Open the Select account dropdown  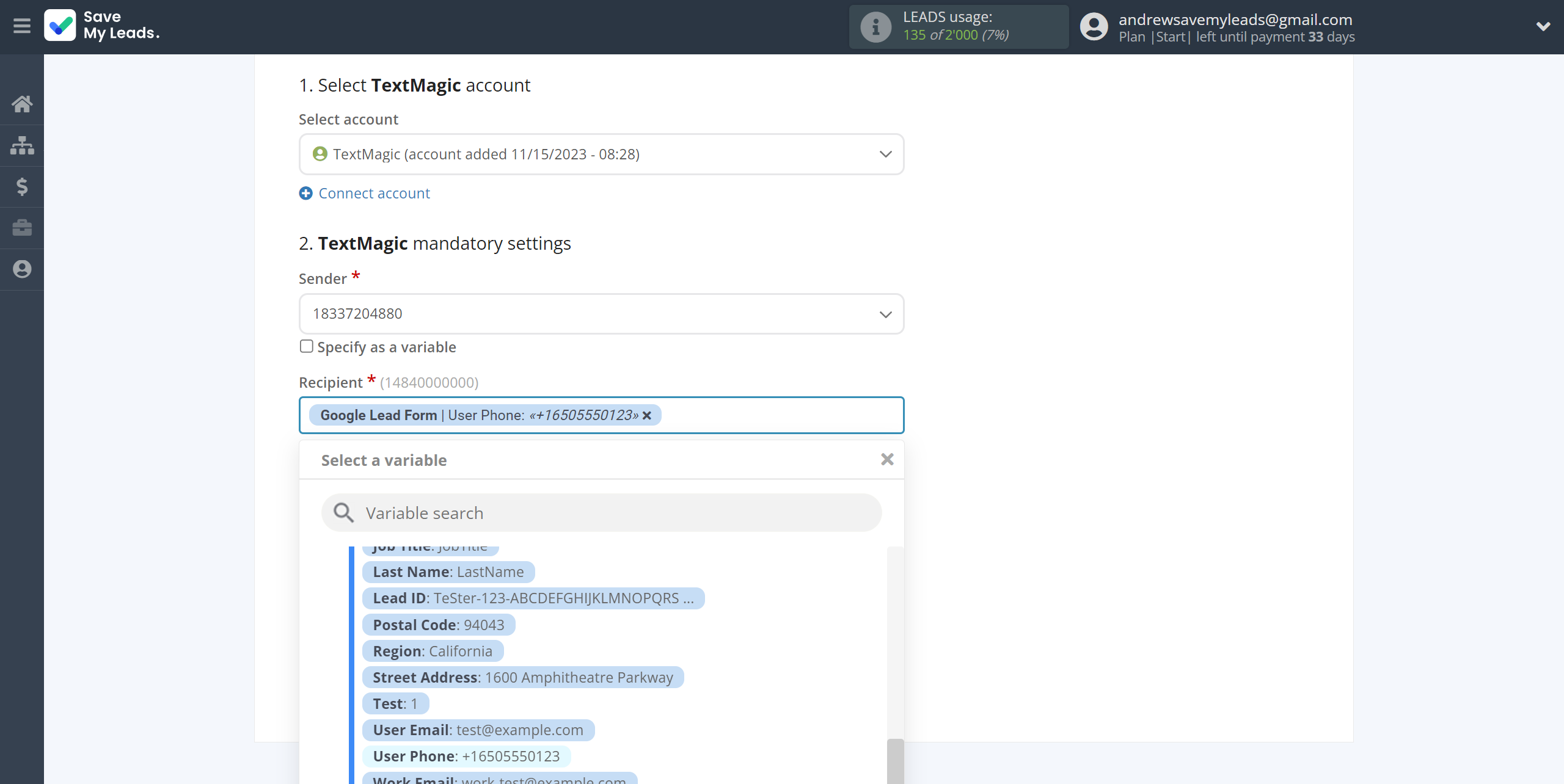pyautogui.click(x=601, y=154)
